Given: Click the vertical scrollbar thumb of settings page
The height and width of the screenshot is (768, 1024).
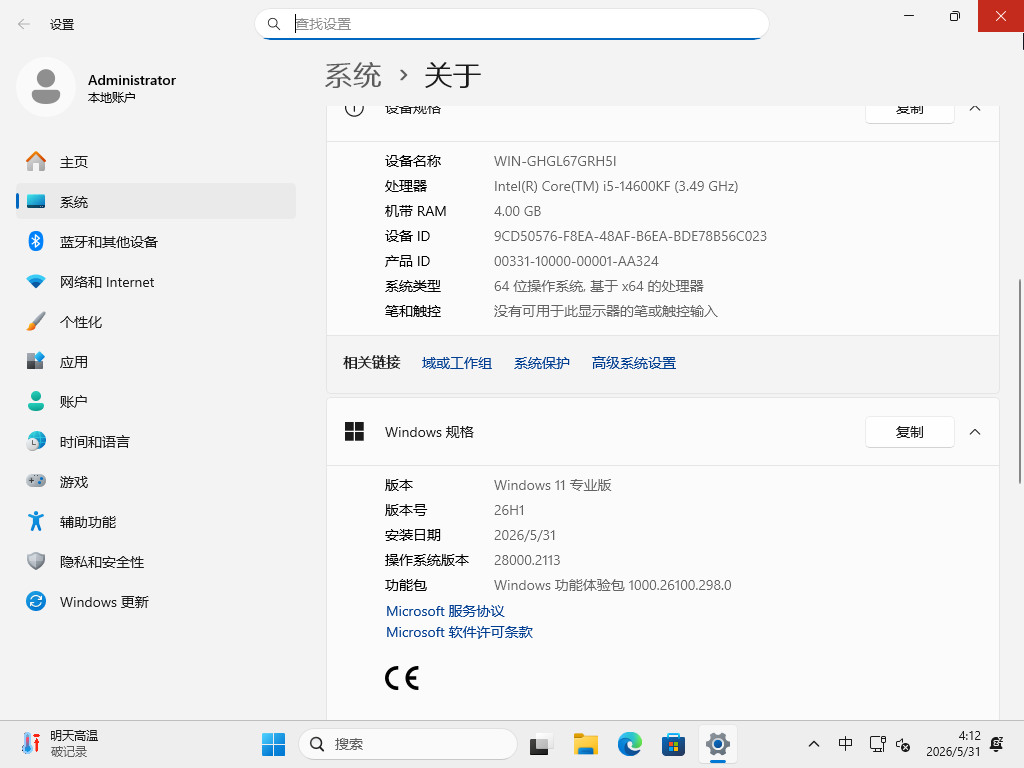Looking at the screenshot, I should pyautogui.click(x=1019, y=381).
